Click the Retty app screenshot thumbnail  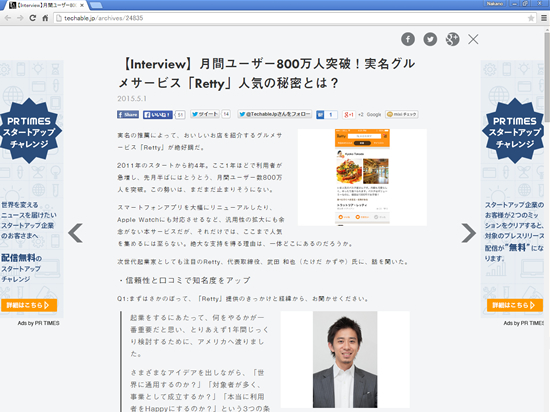(x=362, y=177)
